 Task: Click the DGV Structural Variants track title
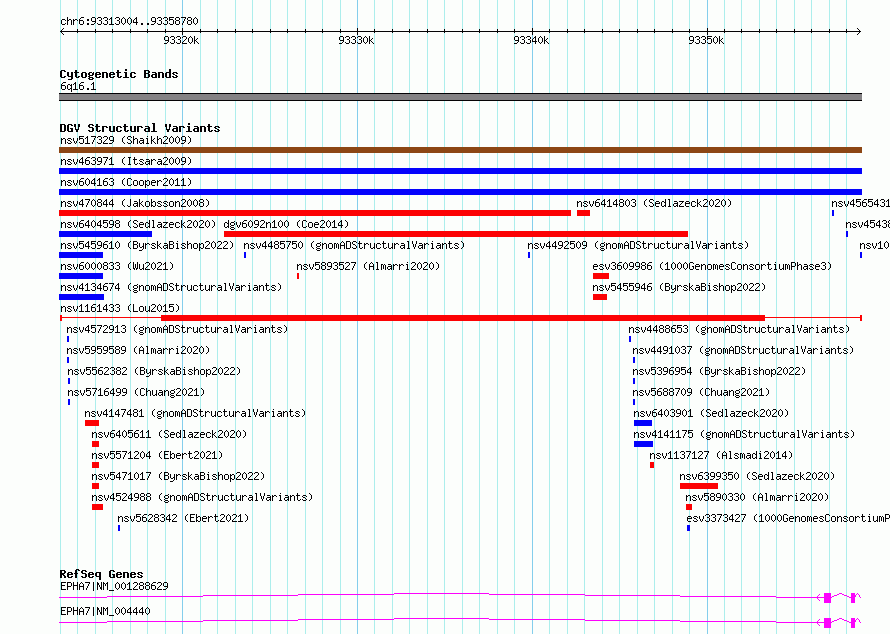[x=140, y=128]
